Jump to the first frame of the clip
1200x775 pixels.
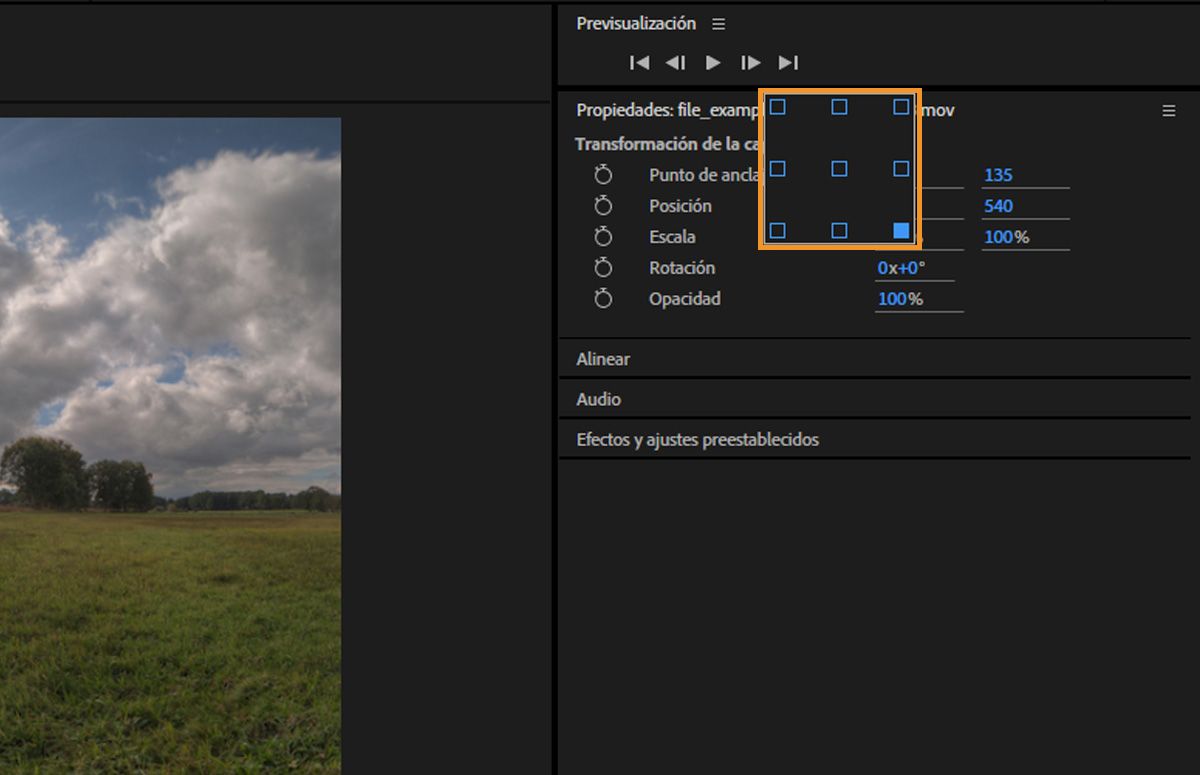[640, 62]
